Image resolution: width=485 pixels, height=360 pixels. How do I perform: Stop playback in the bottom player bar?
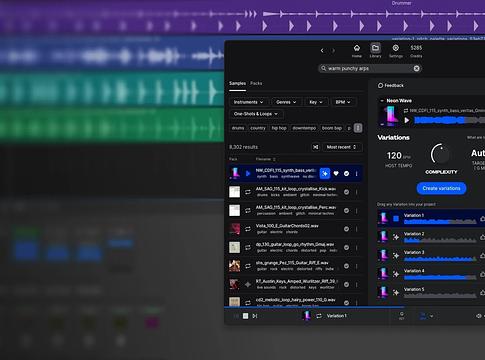pos(245,316)
